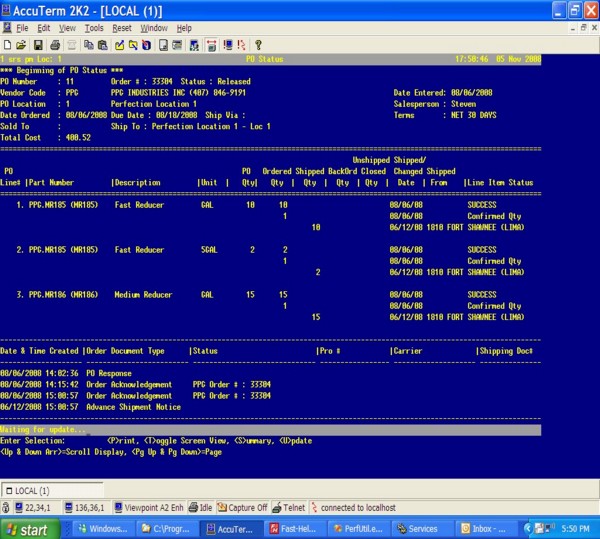Open the Help menu
Screen dimensions: 600x539
tap(184, 28)
